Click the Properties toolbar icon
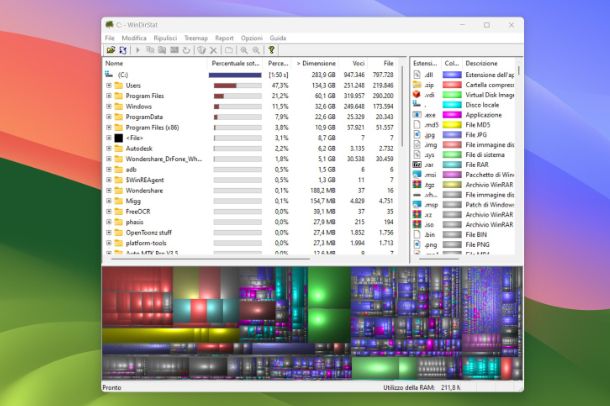 (229, 50)
